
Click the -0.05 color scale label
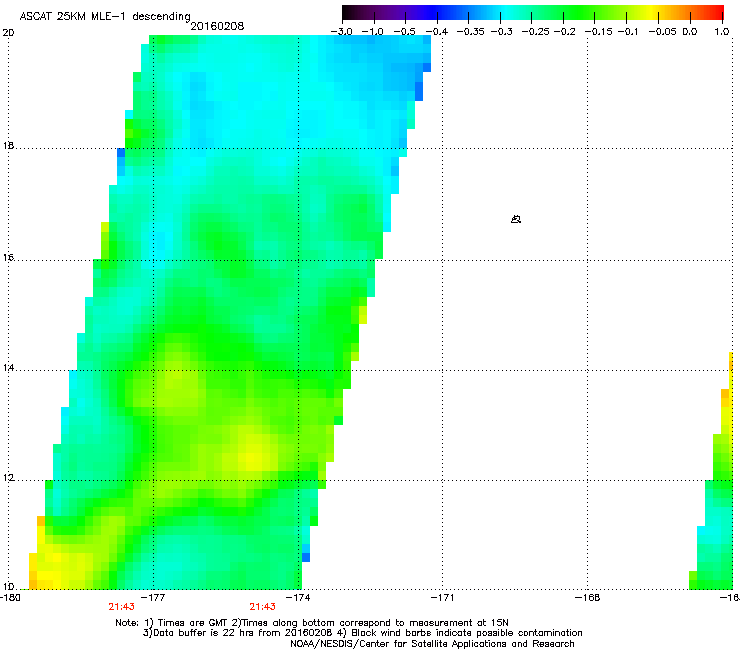[x=663, y=32]
